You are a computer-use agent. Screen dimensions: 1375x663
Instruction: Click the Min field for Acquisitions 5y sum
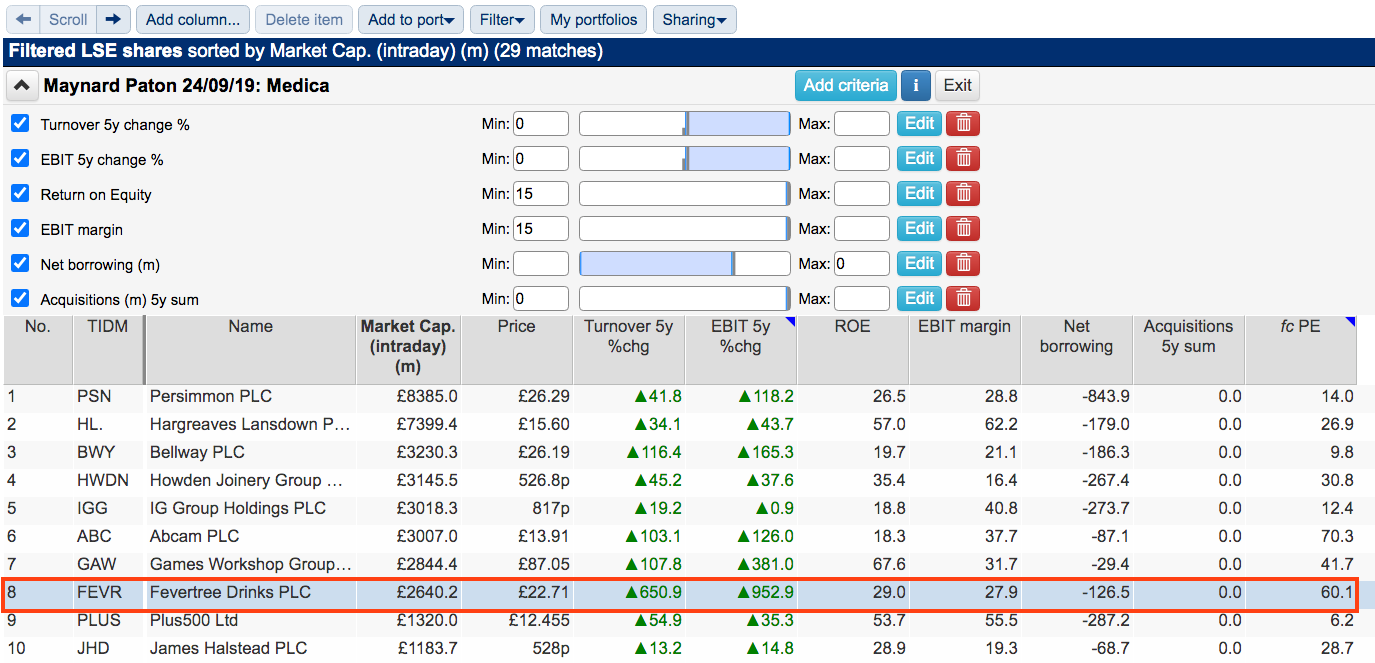coord(541,299)
